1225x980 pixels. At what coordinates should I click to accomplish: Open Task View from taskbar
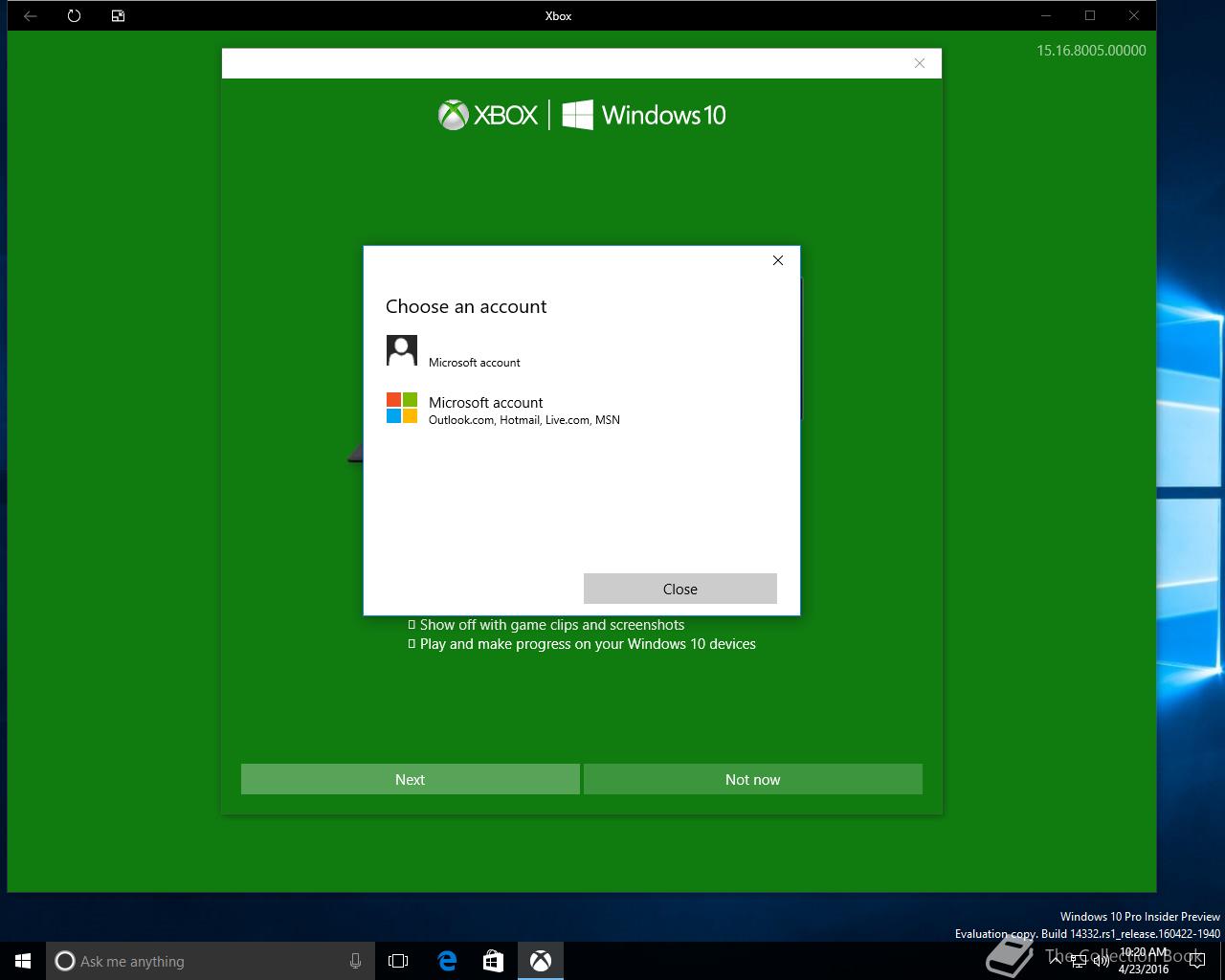[x=398, y=961]
